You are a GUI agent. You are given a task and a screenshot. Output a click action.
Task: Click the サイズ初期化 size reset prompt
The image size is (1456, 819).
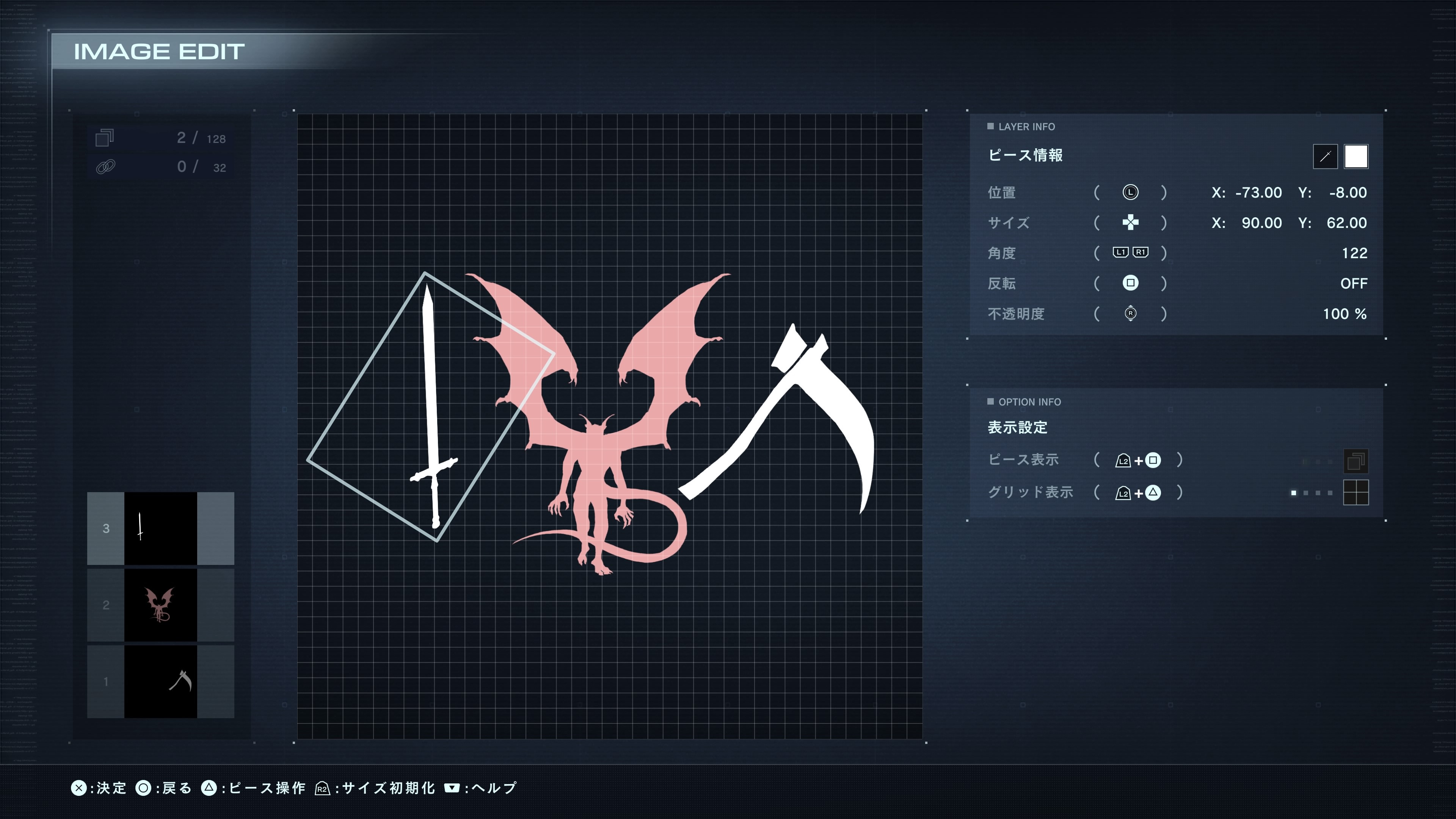coord(375,788)
